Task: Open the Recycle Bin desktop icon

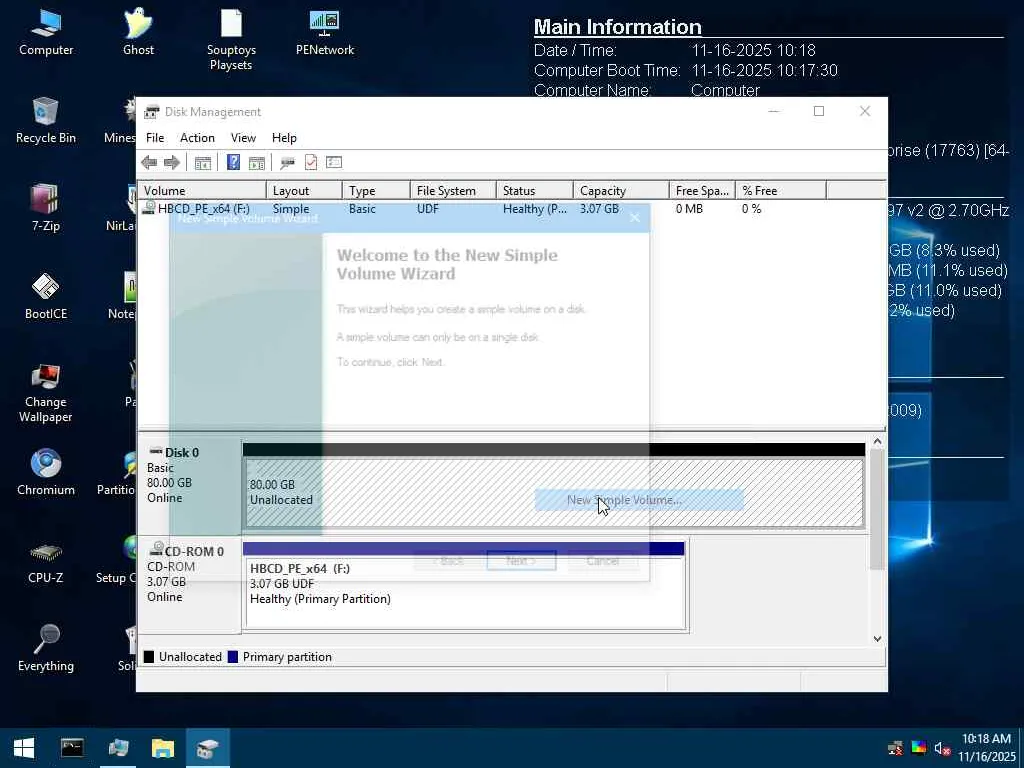Action: [46, 121]
